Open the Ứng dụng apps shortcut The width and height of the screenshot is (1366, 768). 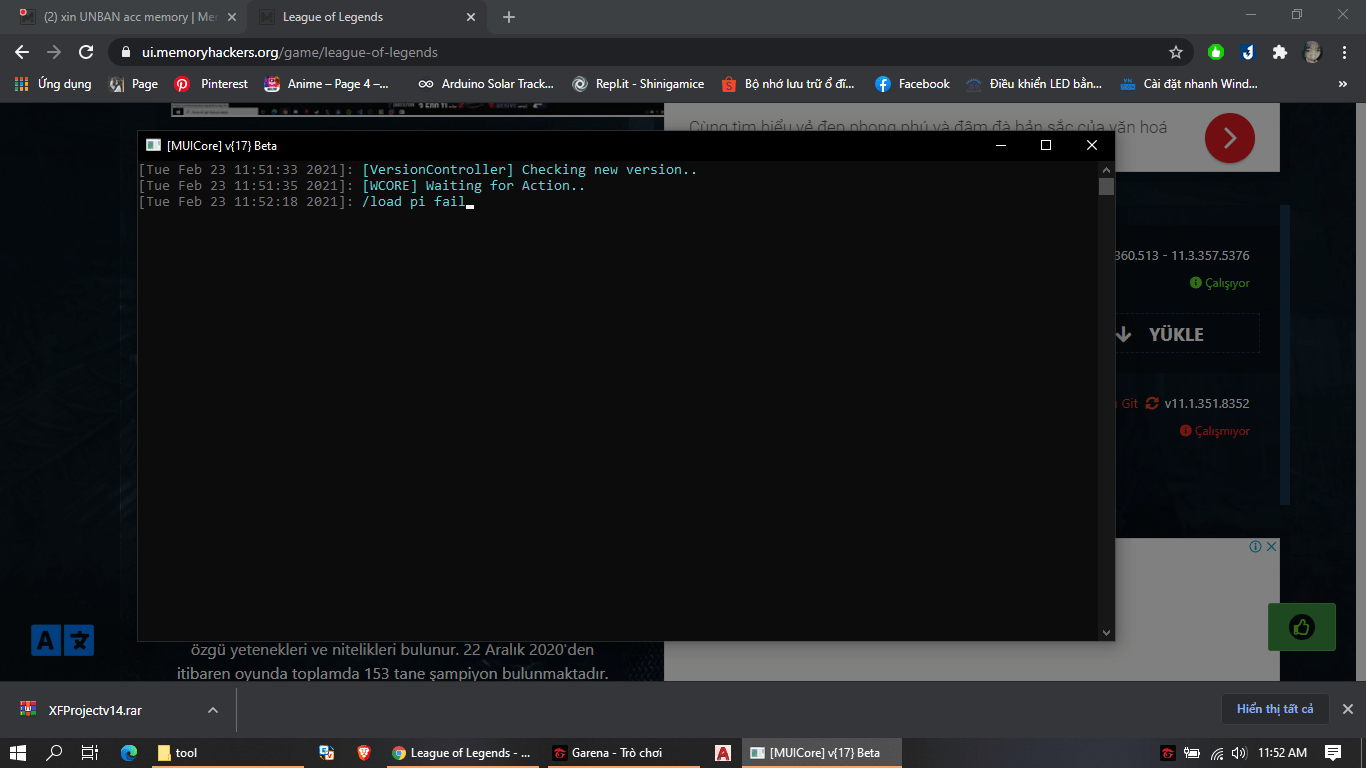(53, 84)
